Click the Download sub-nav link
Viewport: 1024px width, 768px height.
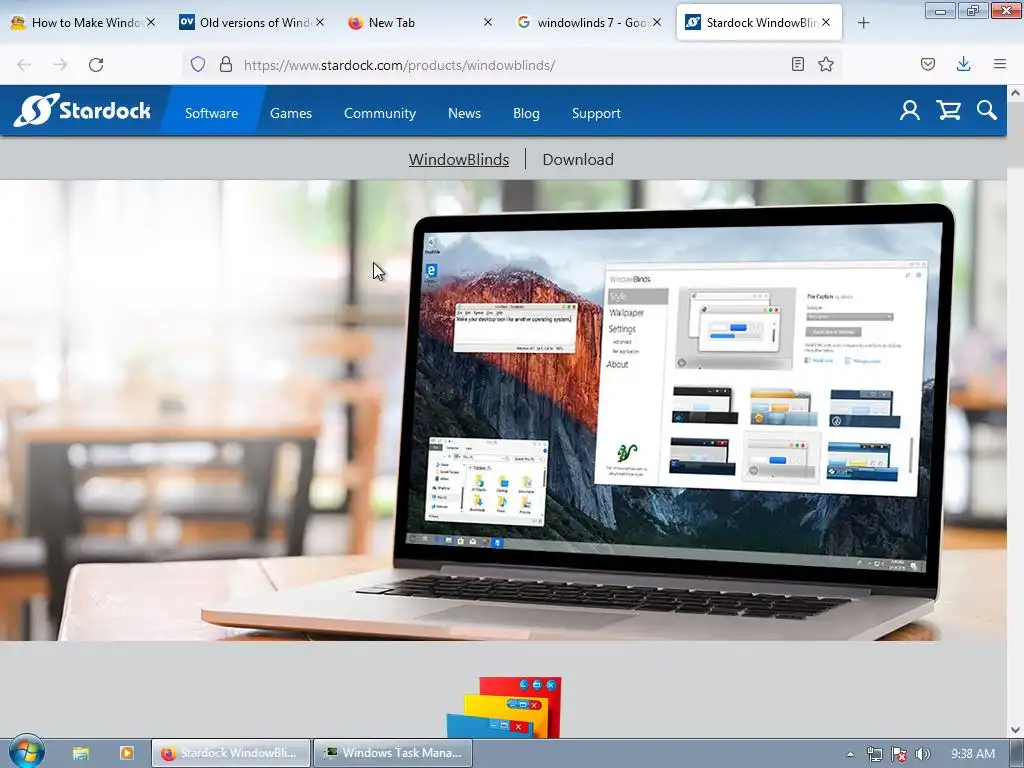click(578, 159)
